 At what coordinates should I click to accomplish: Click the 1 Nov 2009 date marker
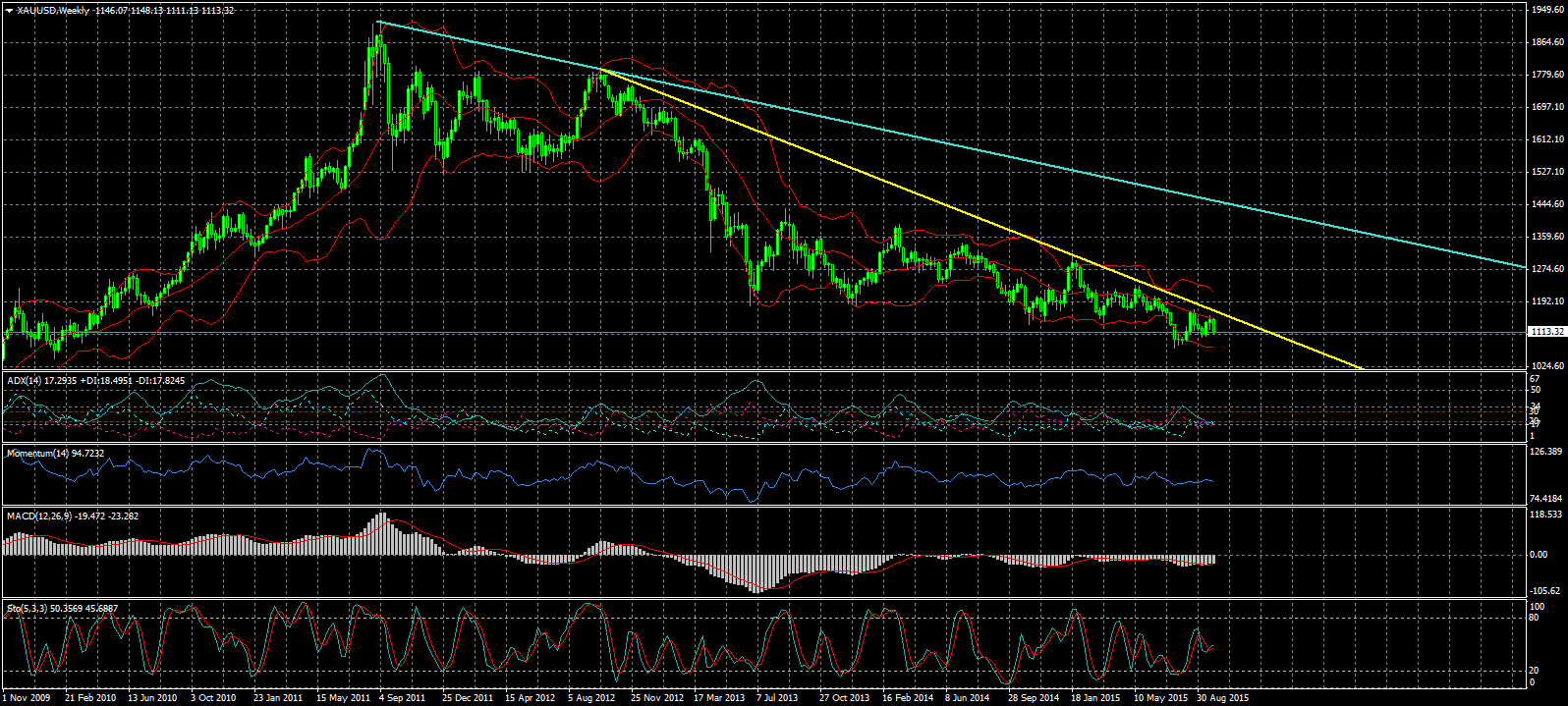point(26,698)
